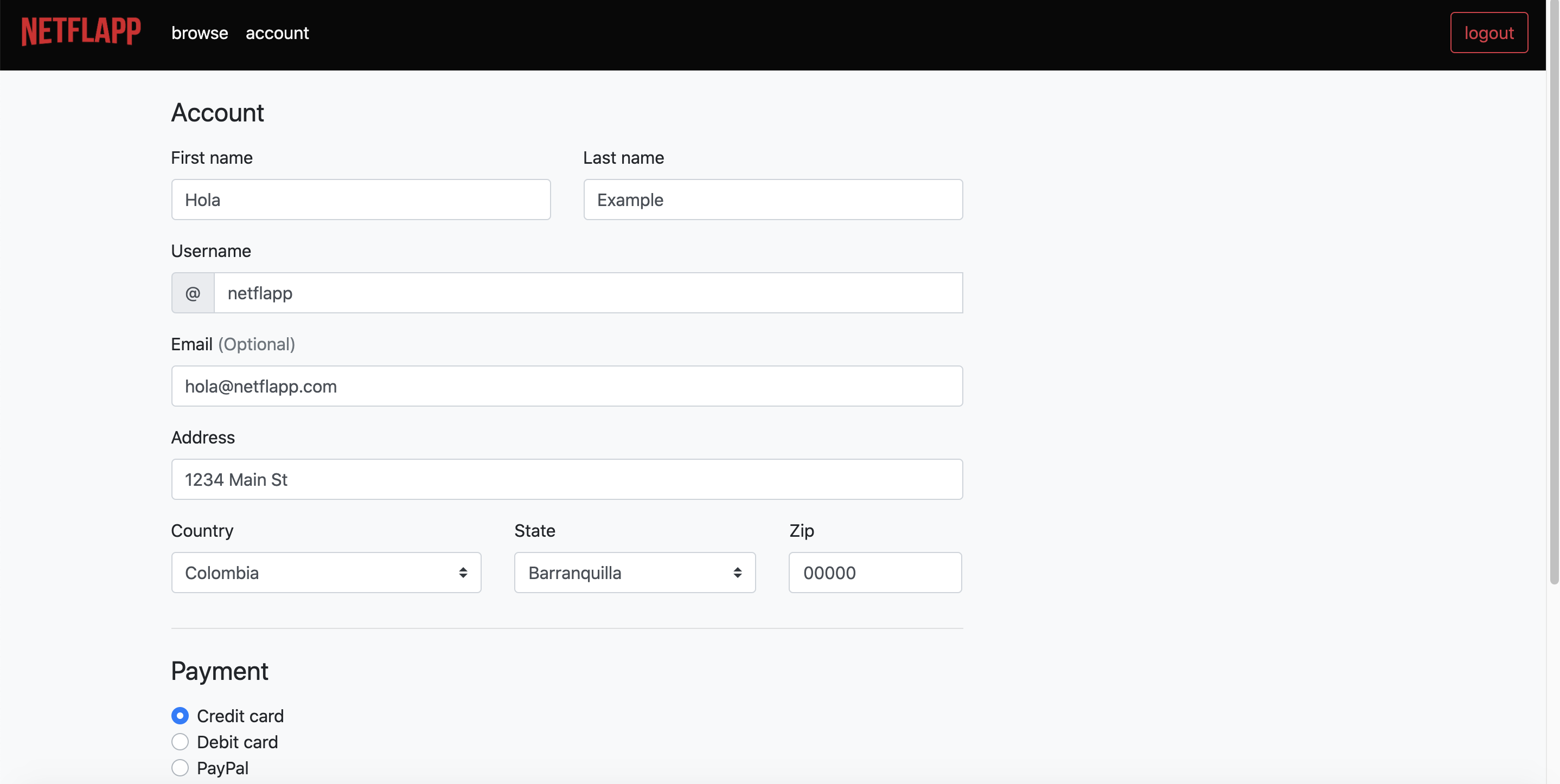1560x784 pixels.
Task: Click the Credit card label text
Action: tap(240, 716)
